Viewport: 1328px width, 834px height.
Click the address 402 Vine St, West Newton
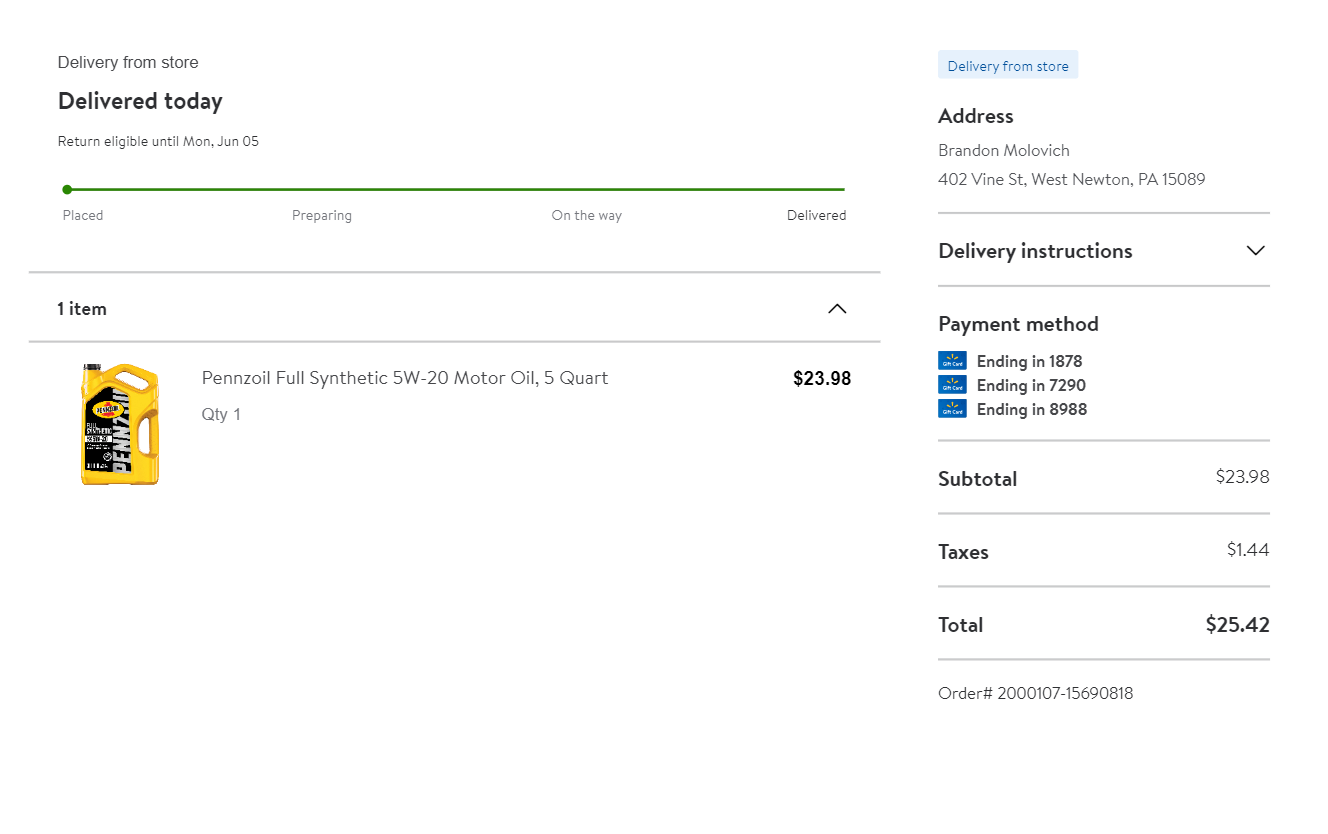click(1071, 180)
